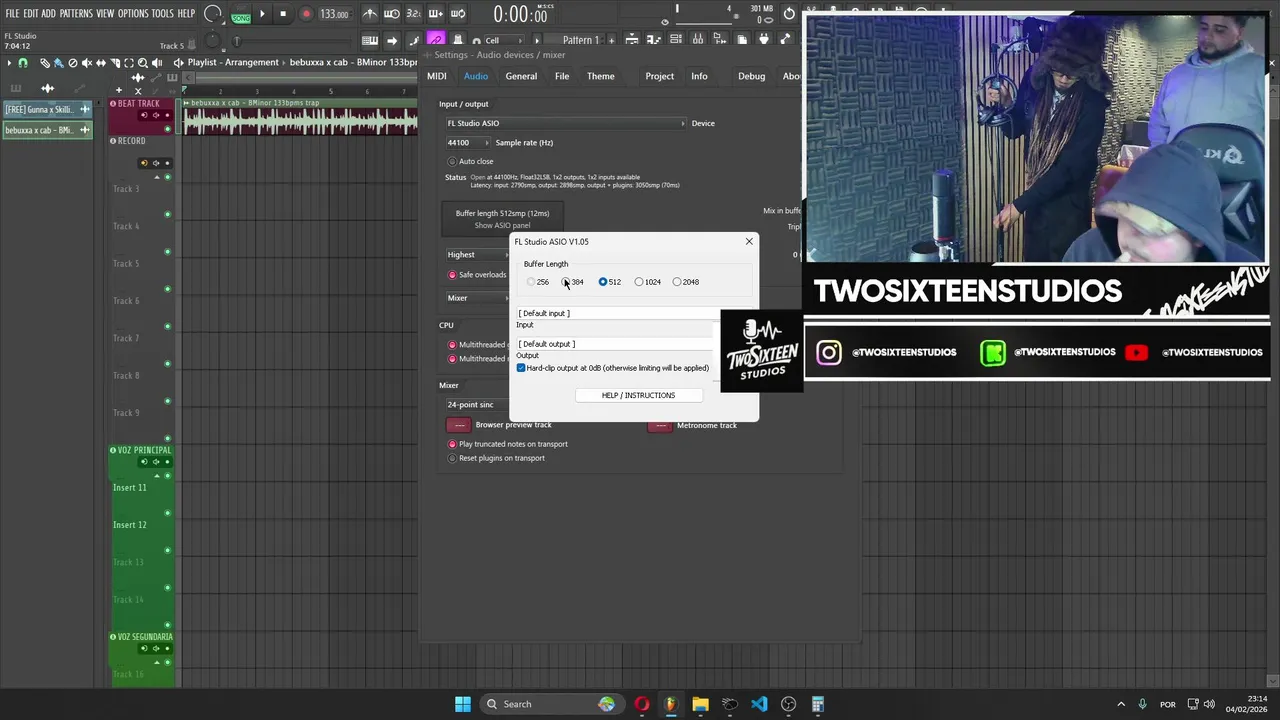Start playback with the Play button
This screenshot has width=1280, height=720.
pyautogui.click(x=262, y=14)
